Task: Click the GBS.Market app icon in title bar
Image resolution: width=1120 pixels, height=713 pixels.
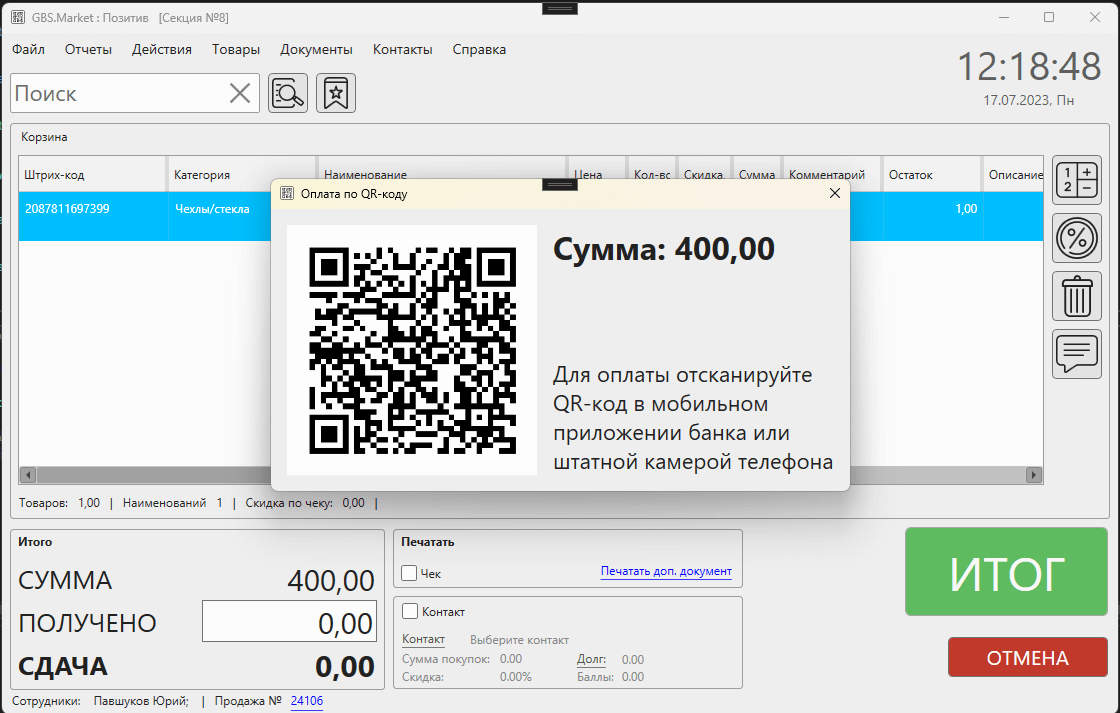Action: [16, 16]
